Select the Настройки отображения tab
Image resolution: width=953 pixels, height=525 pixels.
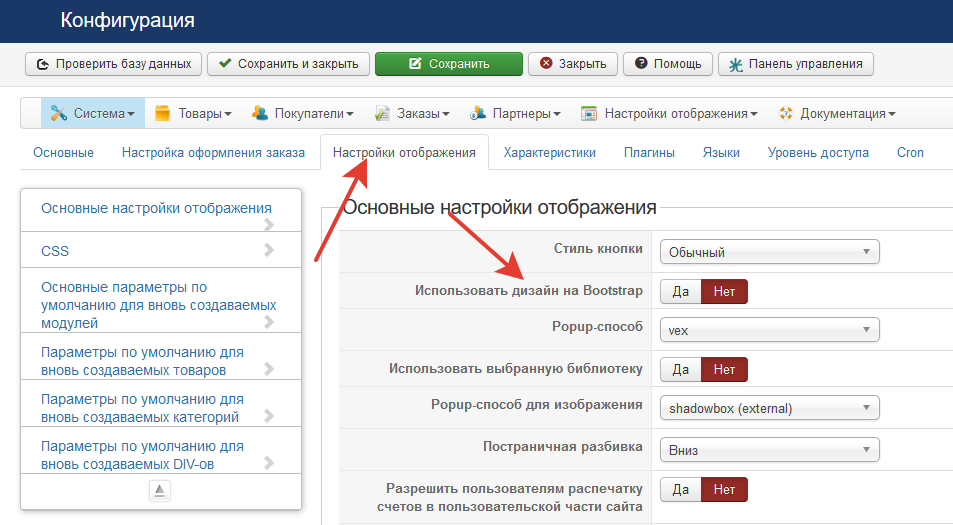[404, 153]
